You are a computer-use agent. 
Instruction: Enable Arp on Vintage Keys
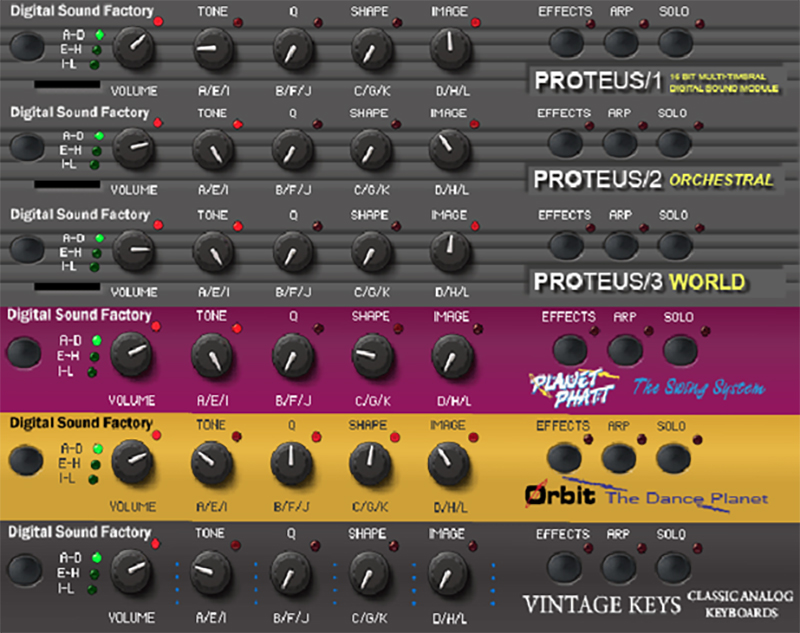[x=619, y=566]
